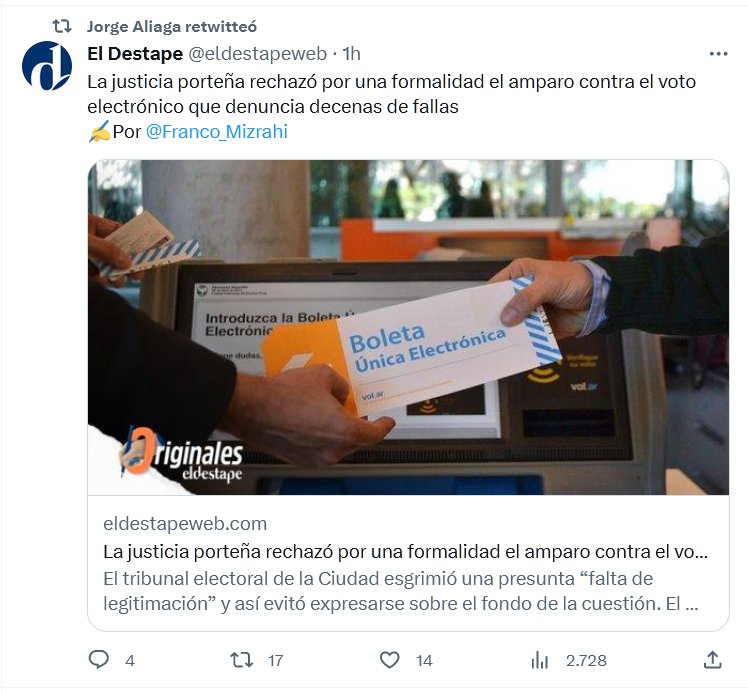The image size is (748, 692).
Task: Click the retweet indicator icon beside Jorge Aliaga
Action: click(62, 26)
